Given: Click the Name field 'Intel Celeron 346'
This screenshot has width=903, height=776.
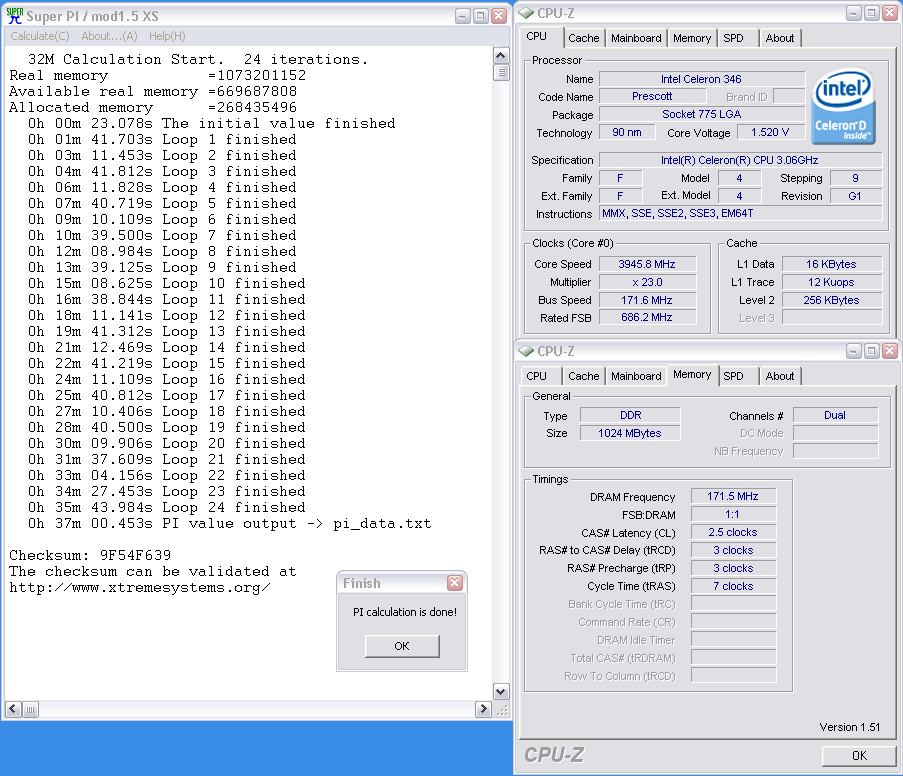Looking at the screenshot, I should coord(701,79).
